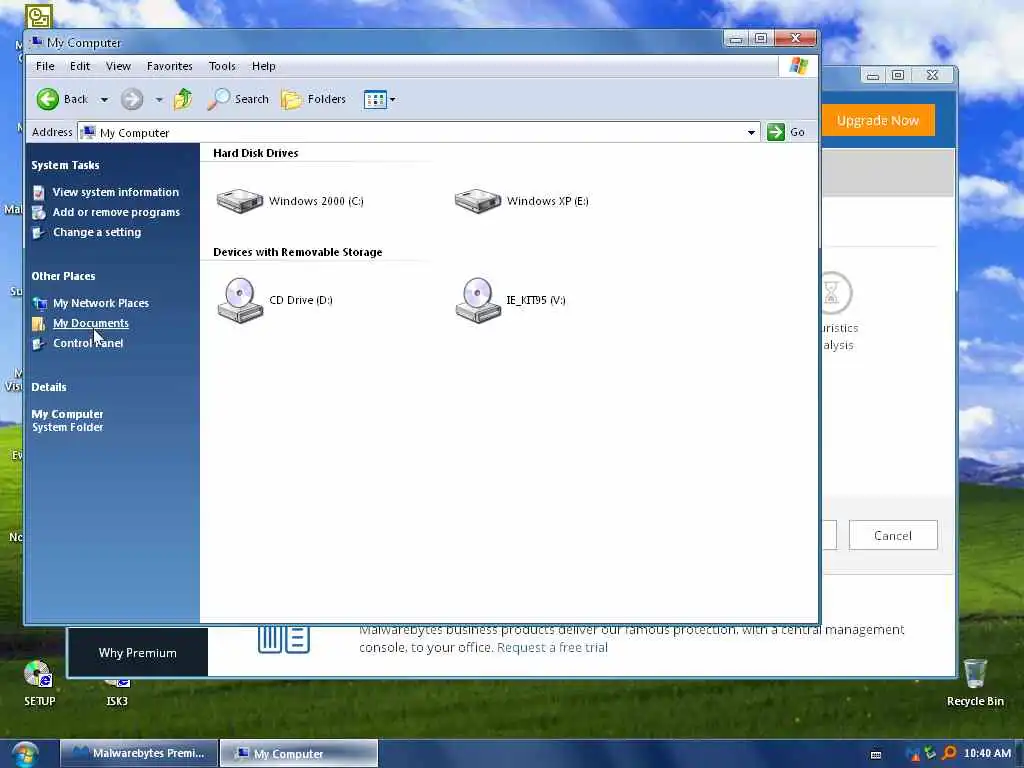The width and height of the screenshot is (1024, 768).
Task: Select the Windows 2000 (C:) drive icon
Action: 240,200
